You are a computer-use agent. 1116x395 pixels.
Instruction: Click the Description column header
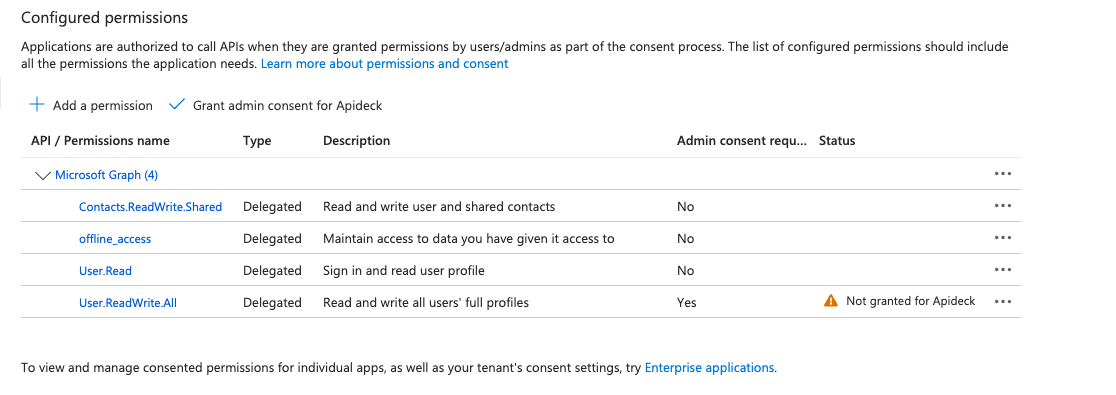(x=357, y=140)
